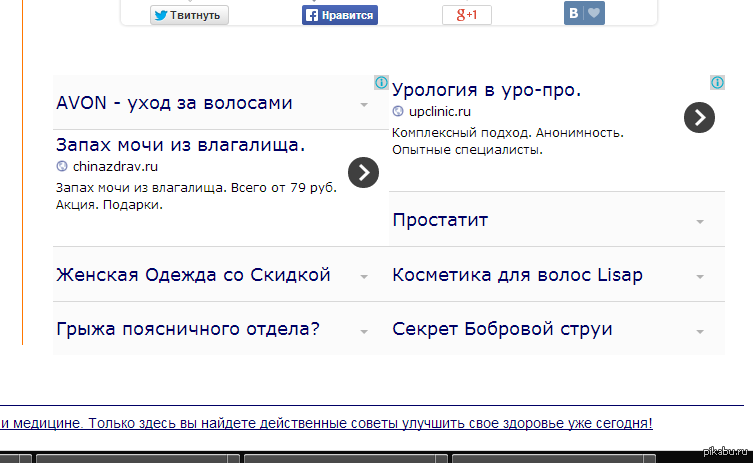Open the 'Запах мочи из влагалища.' ad headline
This screenshot has width=753, height=463.
click(x=181, y=145)
